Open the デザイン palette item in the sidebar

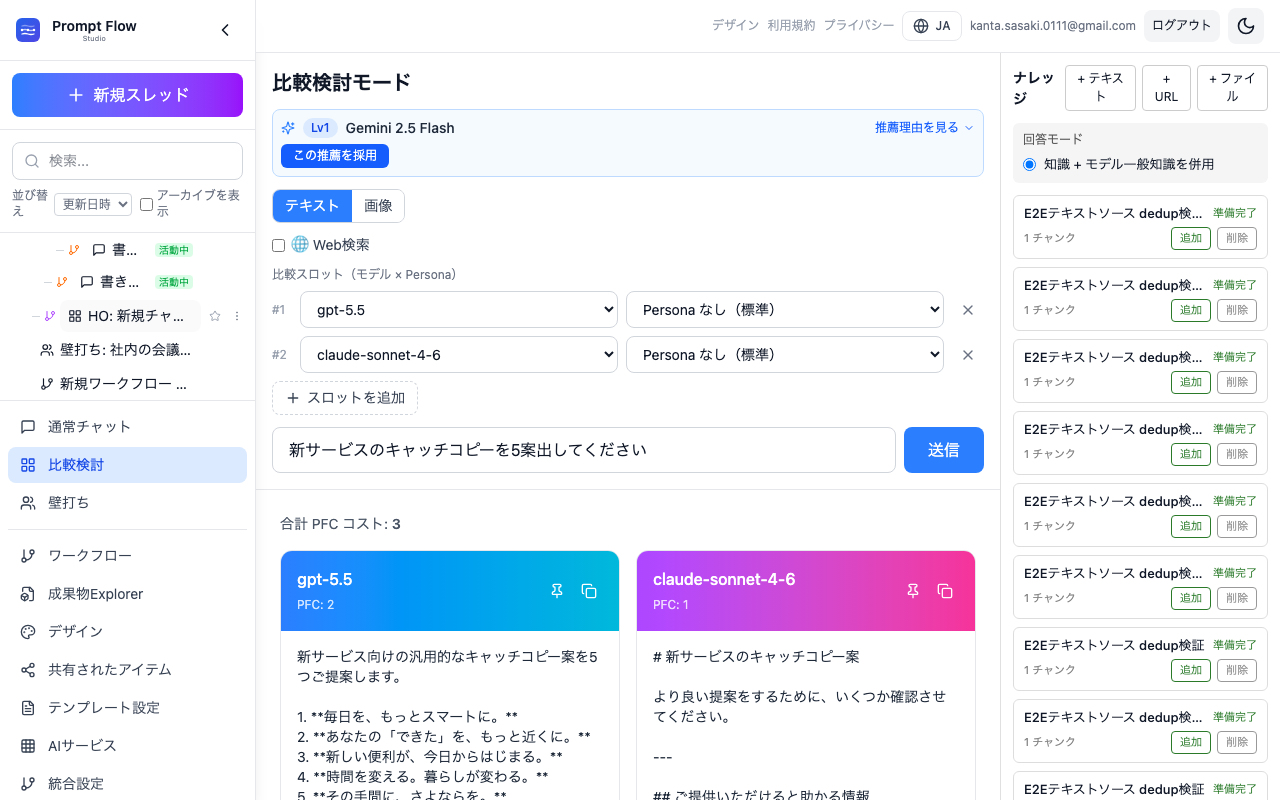point(127,632)
